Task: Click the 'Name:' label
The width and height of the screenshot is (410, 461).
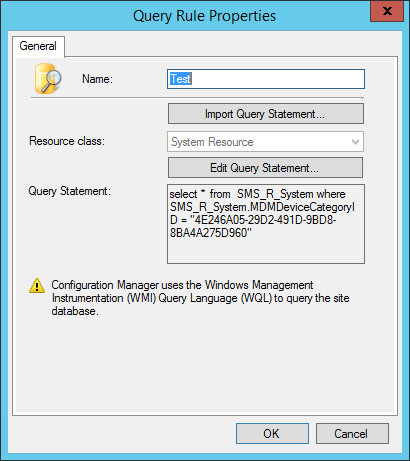Action: coord(97,79)
